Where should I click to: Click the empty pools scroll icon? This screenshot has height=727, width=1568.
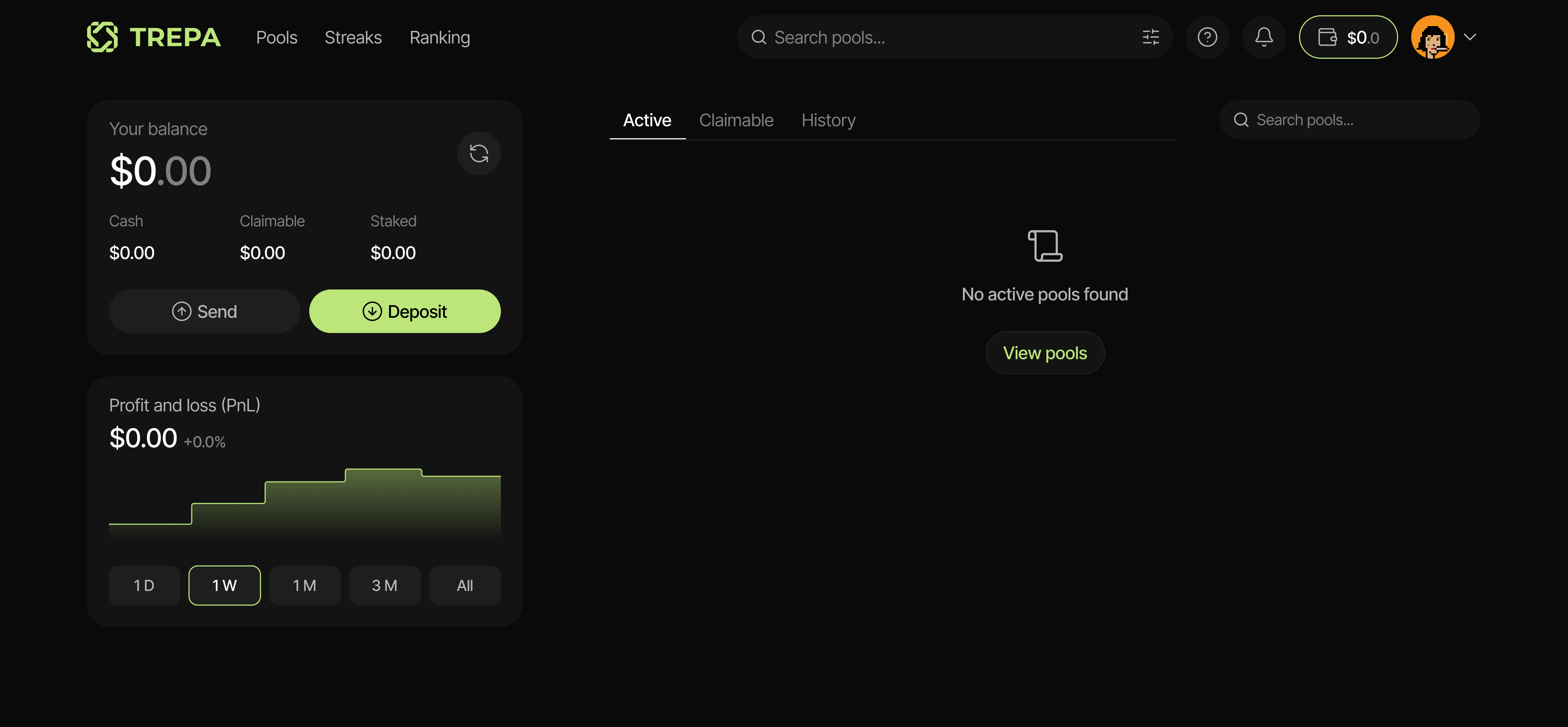(x=1045, y=246)
